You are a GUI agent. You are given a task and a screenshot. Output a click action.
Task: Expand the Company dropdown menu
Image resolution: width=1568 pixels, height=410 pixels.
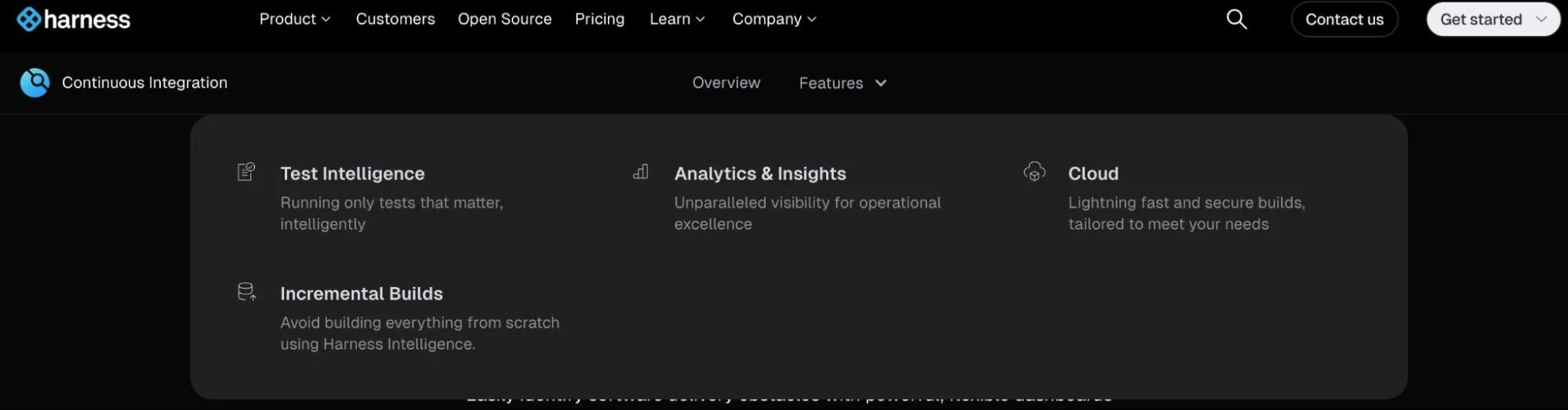point(774,19)
